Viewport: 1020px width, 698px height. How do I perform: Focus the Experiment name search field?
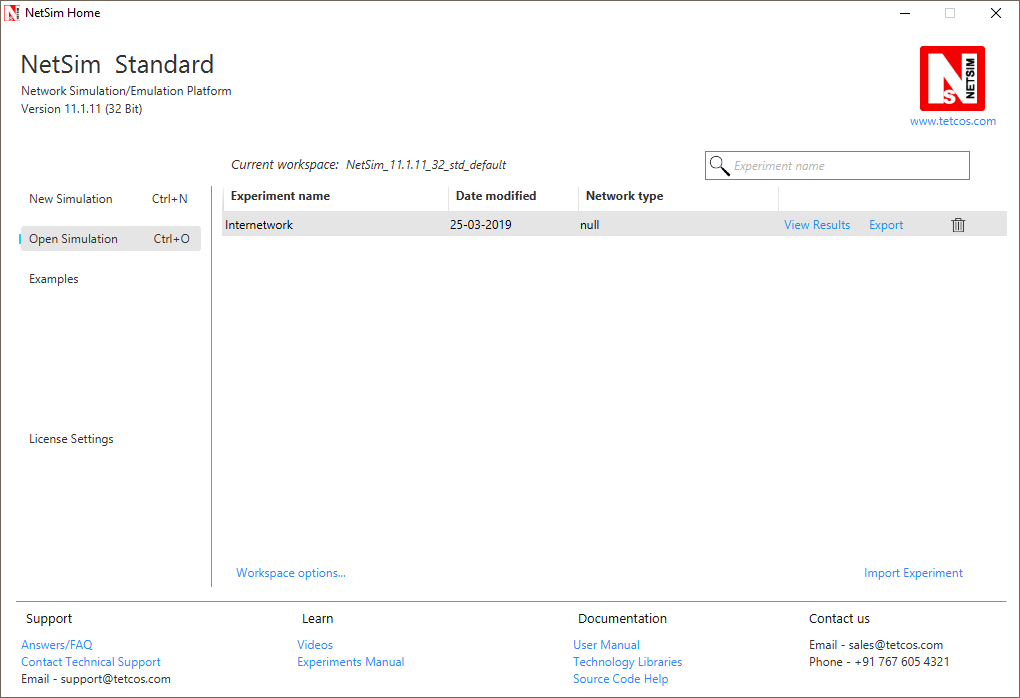click(837, 165)
